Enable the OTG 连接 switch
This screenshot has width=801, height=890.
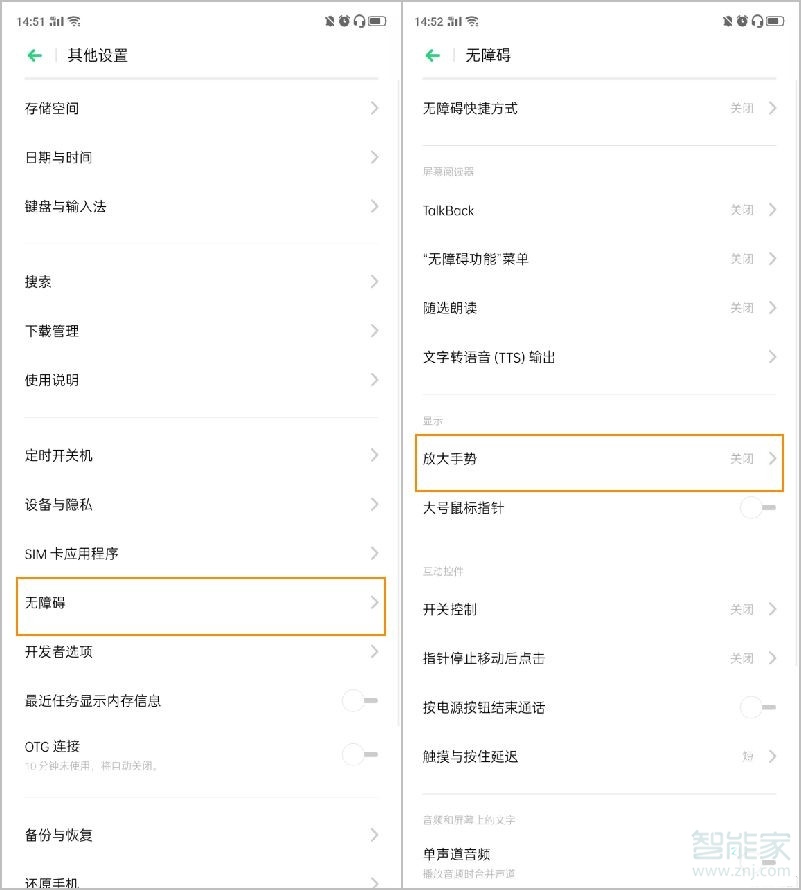359,754
